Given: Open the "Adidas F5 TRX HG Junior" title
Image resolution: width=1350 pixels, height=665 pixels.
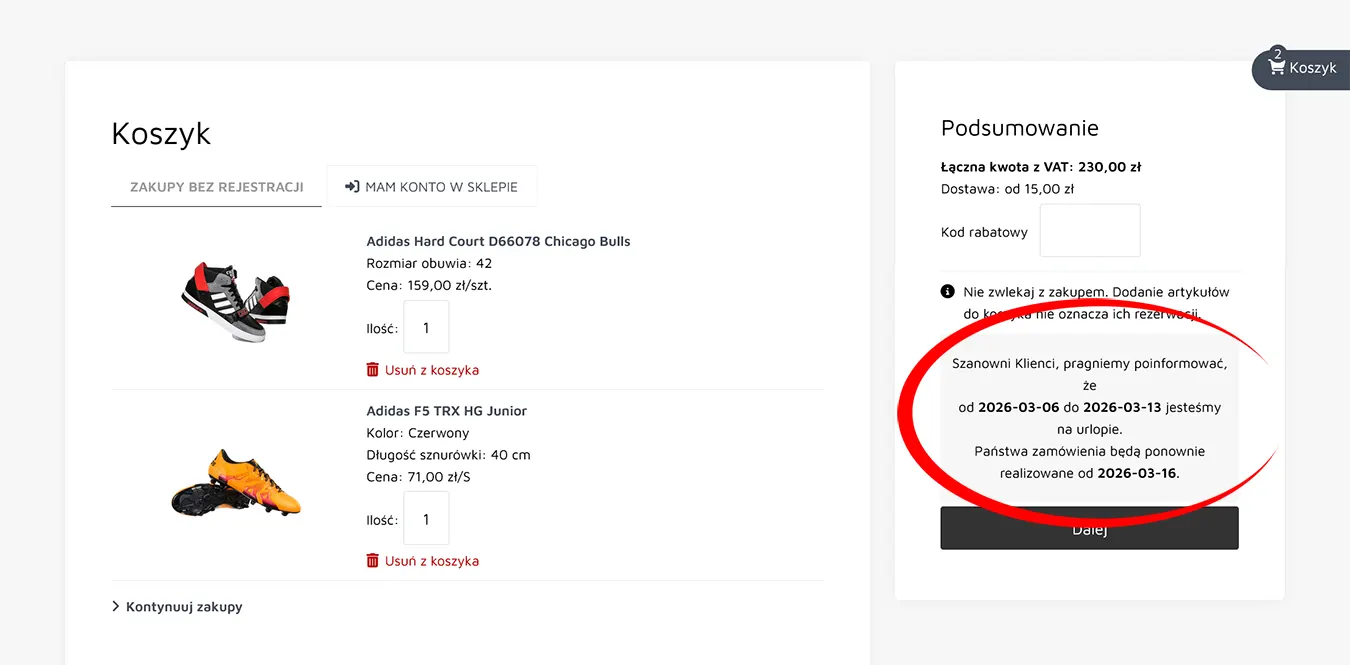Looking at the screenshot, I should tap(446, 411).
